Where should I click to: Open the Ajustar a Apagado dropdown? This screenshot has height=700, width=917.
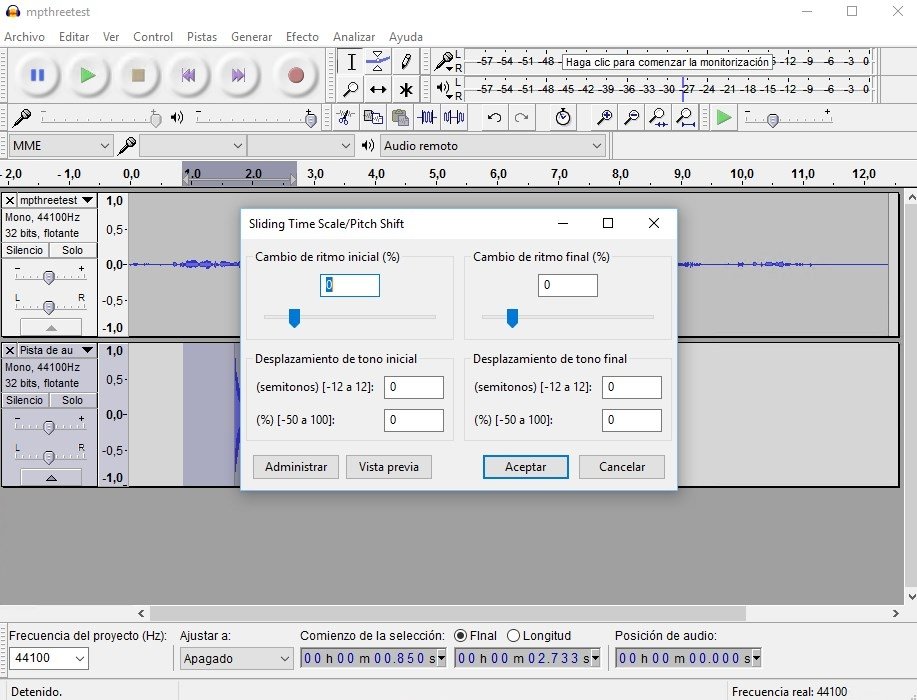click(x=236, y=658)
